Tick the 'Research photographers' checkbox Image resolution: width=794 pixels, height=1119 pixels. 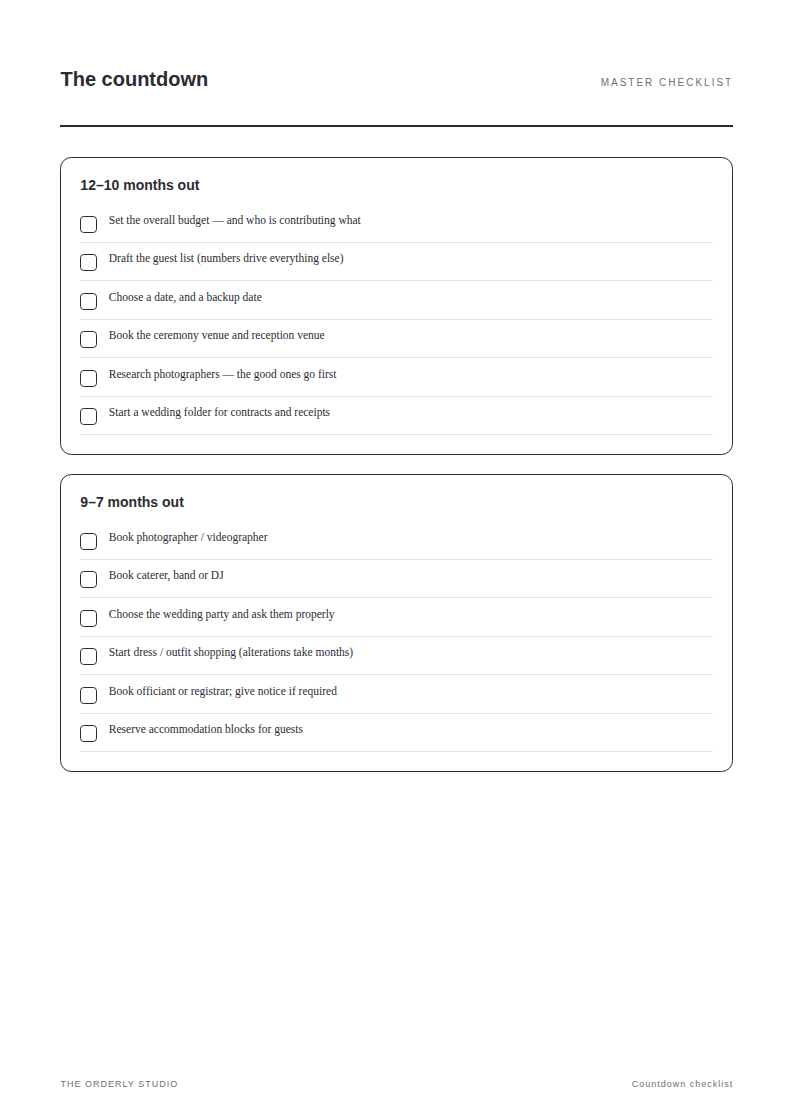[x=88, y=378]
